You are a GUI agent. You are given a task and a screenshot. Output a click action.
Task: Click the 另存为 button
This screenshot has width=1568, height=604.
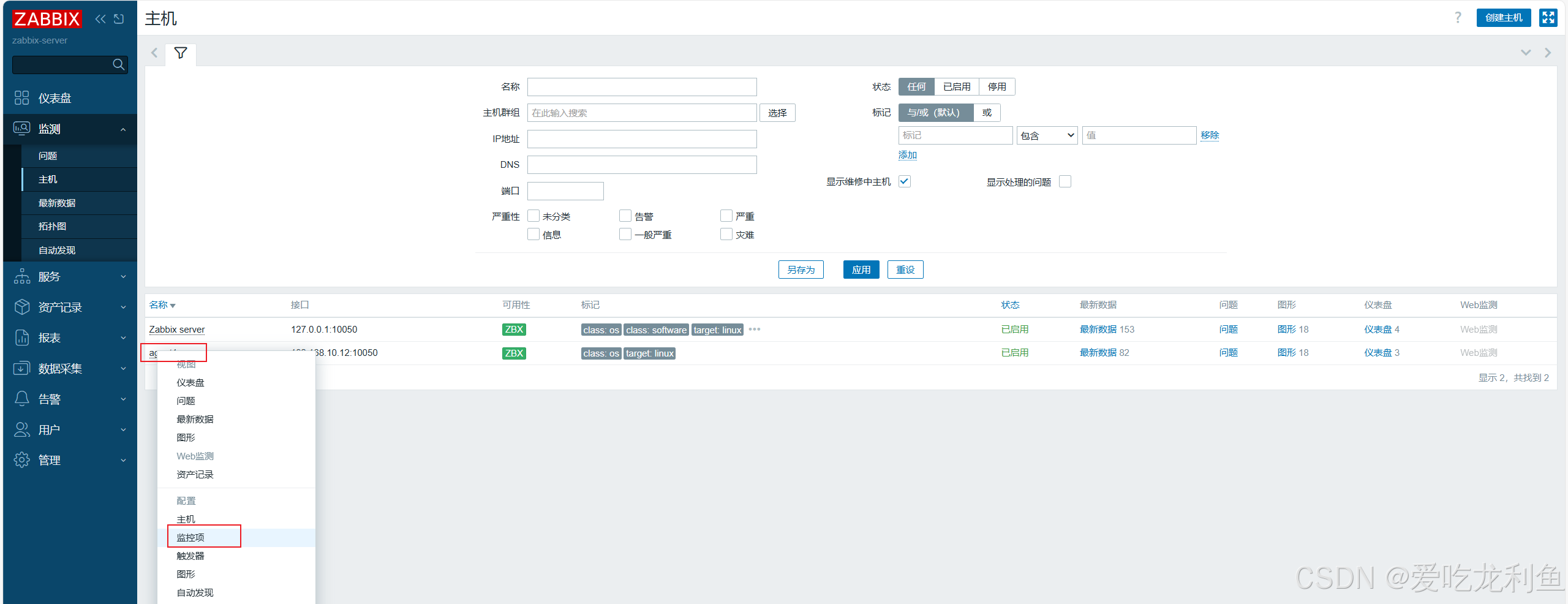click(801, 270)
